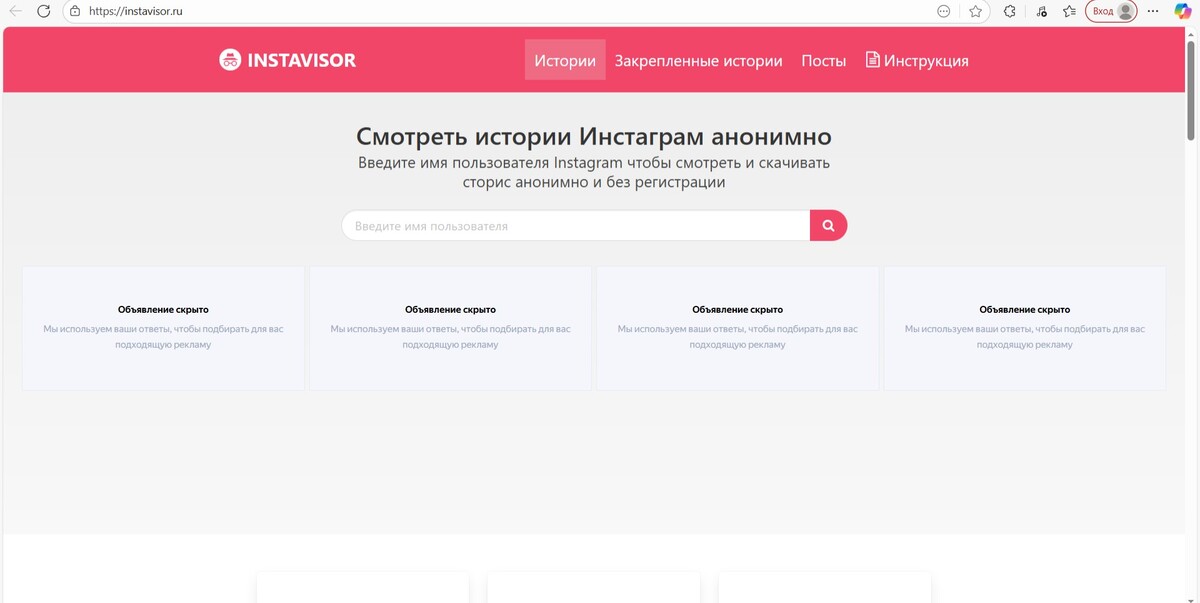View site info via lock icon
This screenshot has width=1200, height=603.
(x=75, y=12)
